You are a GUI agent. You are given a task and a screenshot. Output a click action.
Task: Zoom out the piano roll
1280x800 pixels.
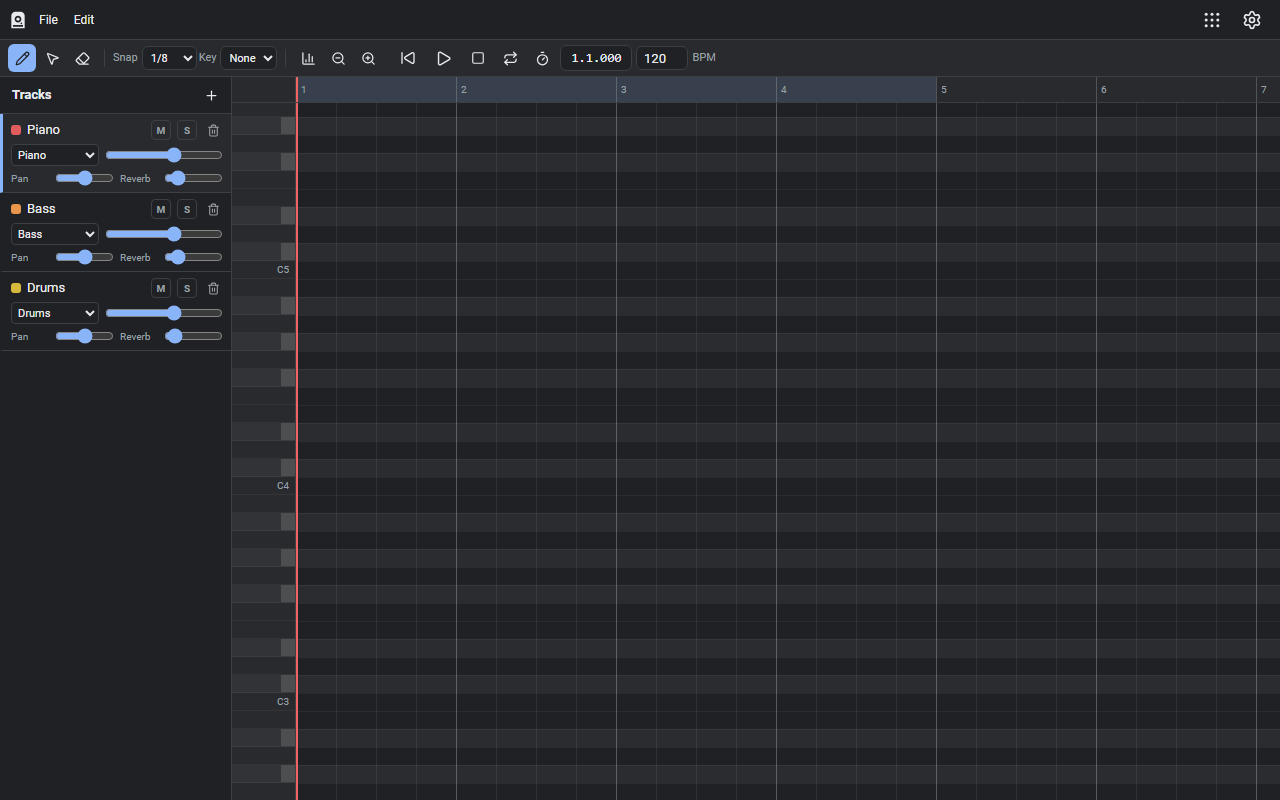[x=338, y=58]
